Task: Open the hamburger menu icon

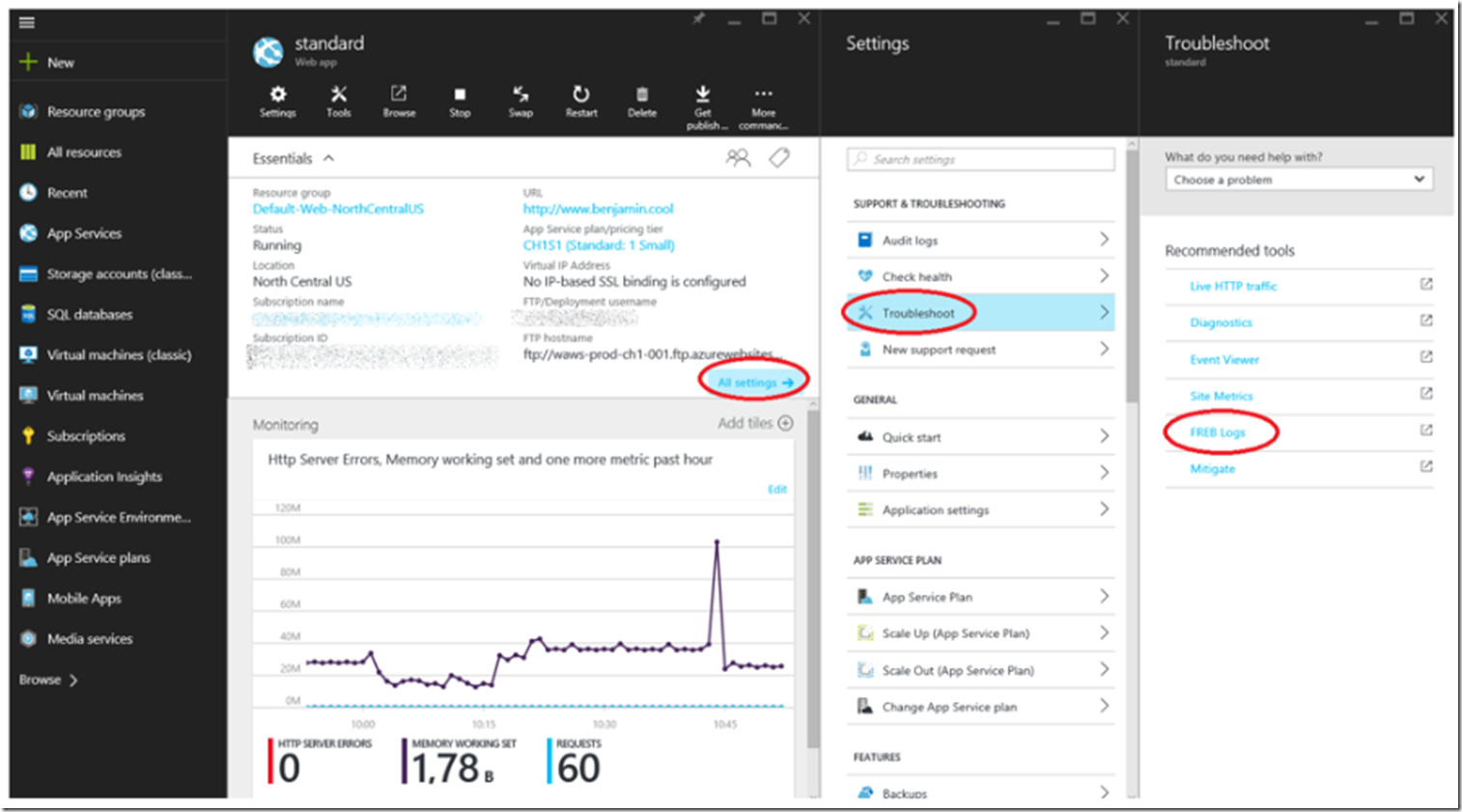Action: click(27, 22)
